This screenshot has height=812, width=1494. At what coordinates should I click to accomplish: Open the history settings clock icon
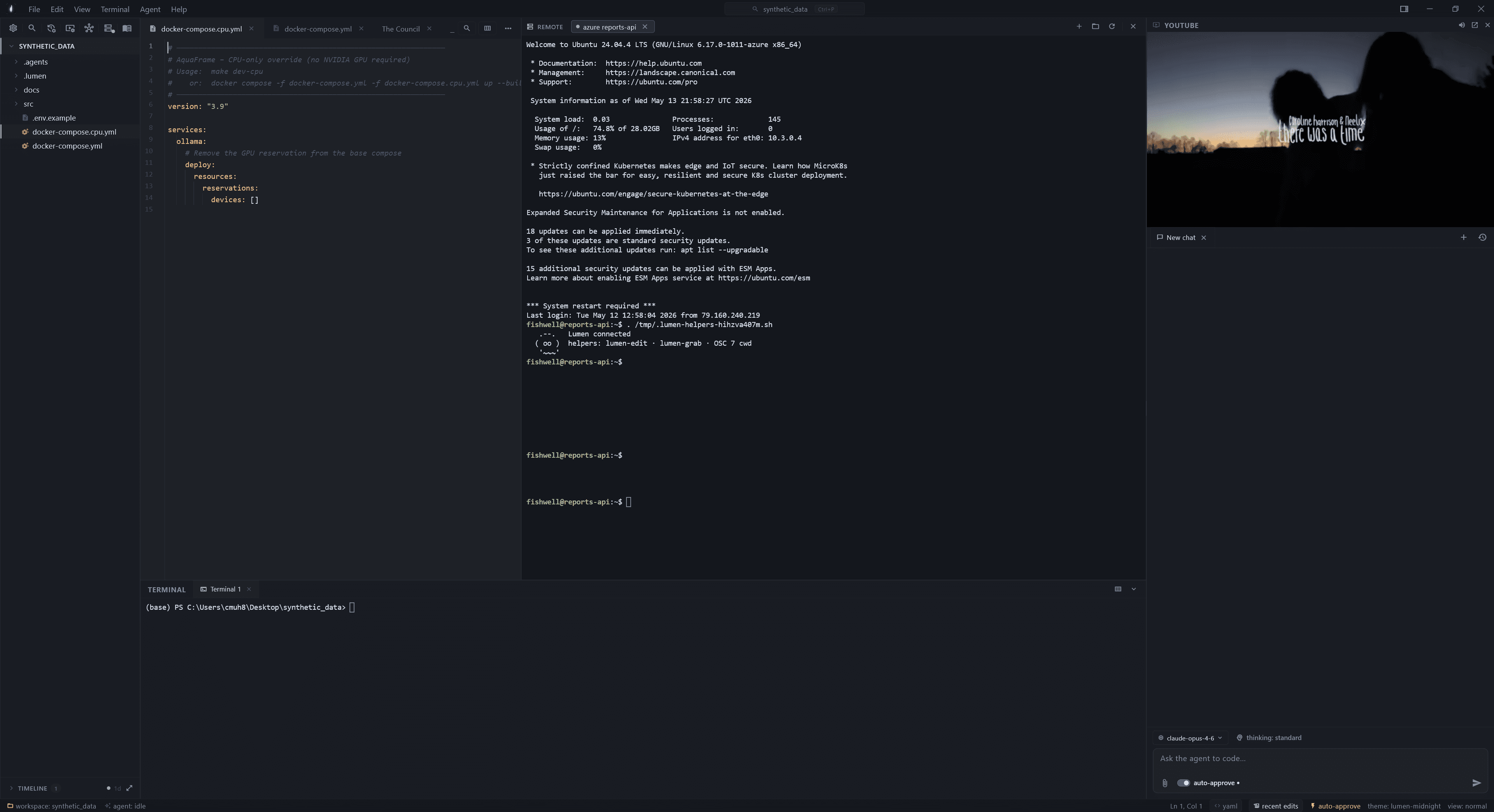[51, 28]
